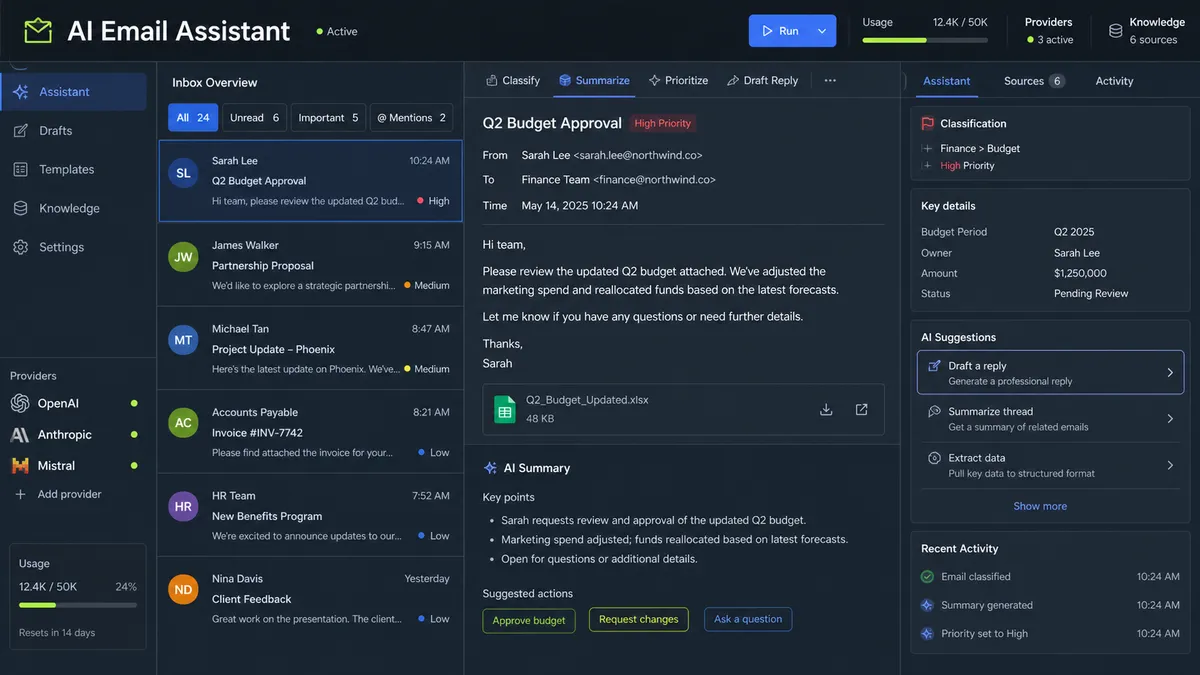Screen dimensions: 1200x675
Task: Open the Run button dropdown arrow
Action: [x=822, y=31]
